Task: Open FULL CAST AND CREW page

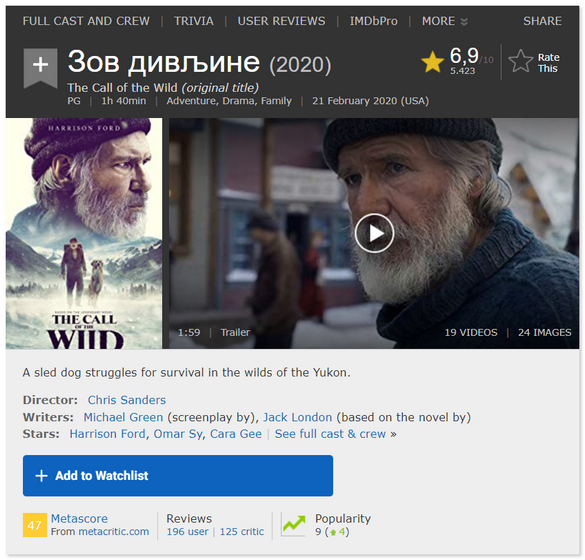Action: pos(86,21)
